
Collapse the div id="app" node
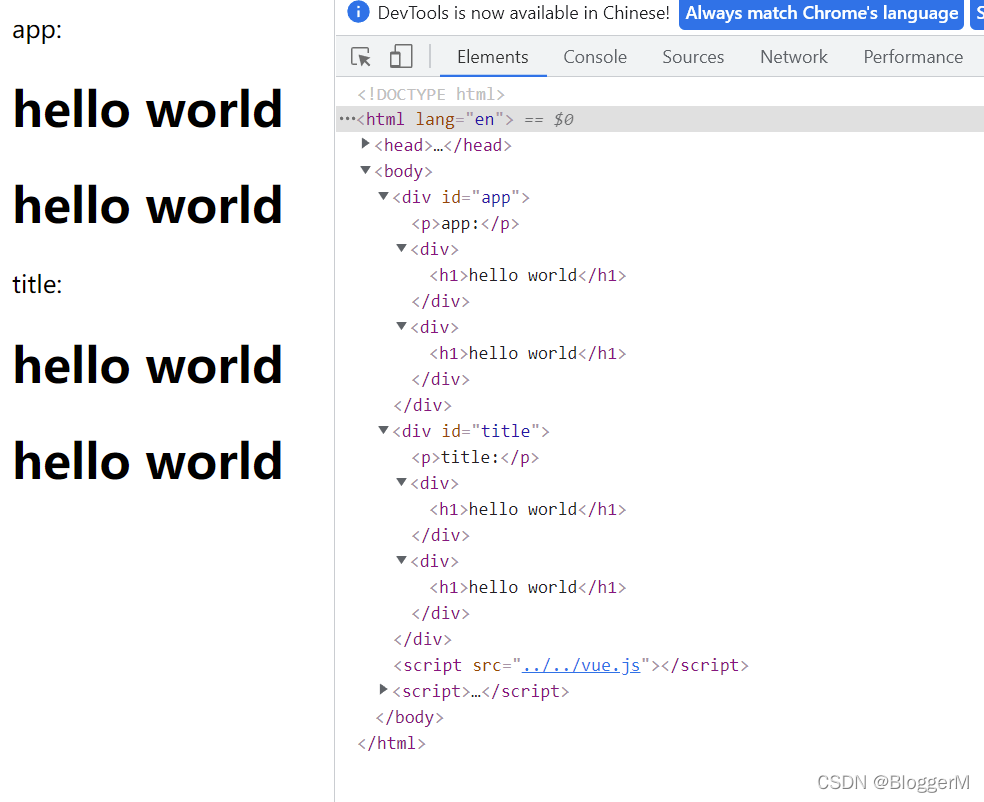tap(383, 196)
